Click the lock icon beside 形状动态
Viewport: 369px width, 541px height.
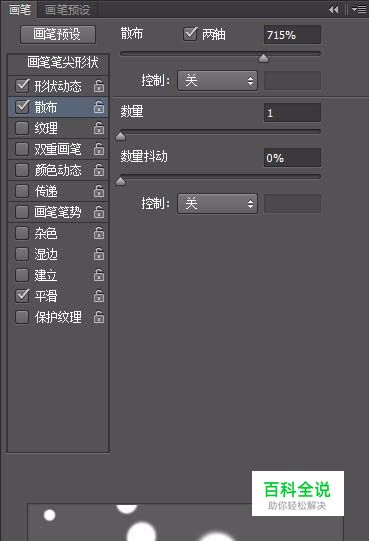(x=99, y=86)
